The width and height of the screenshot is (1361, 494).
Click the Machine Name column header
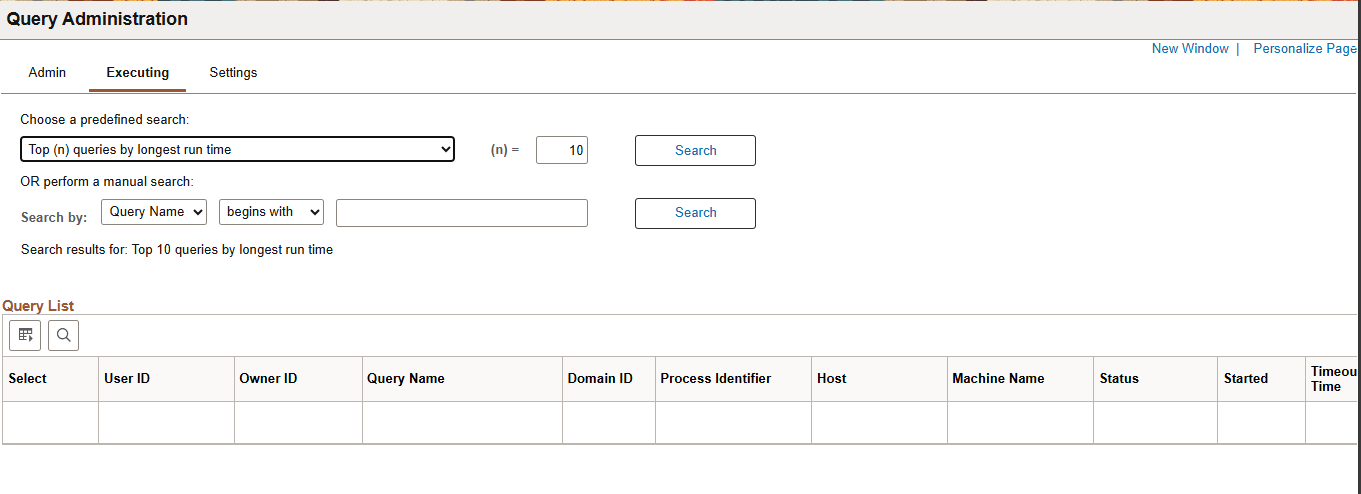pos(997,379)
